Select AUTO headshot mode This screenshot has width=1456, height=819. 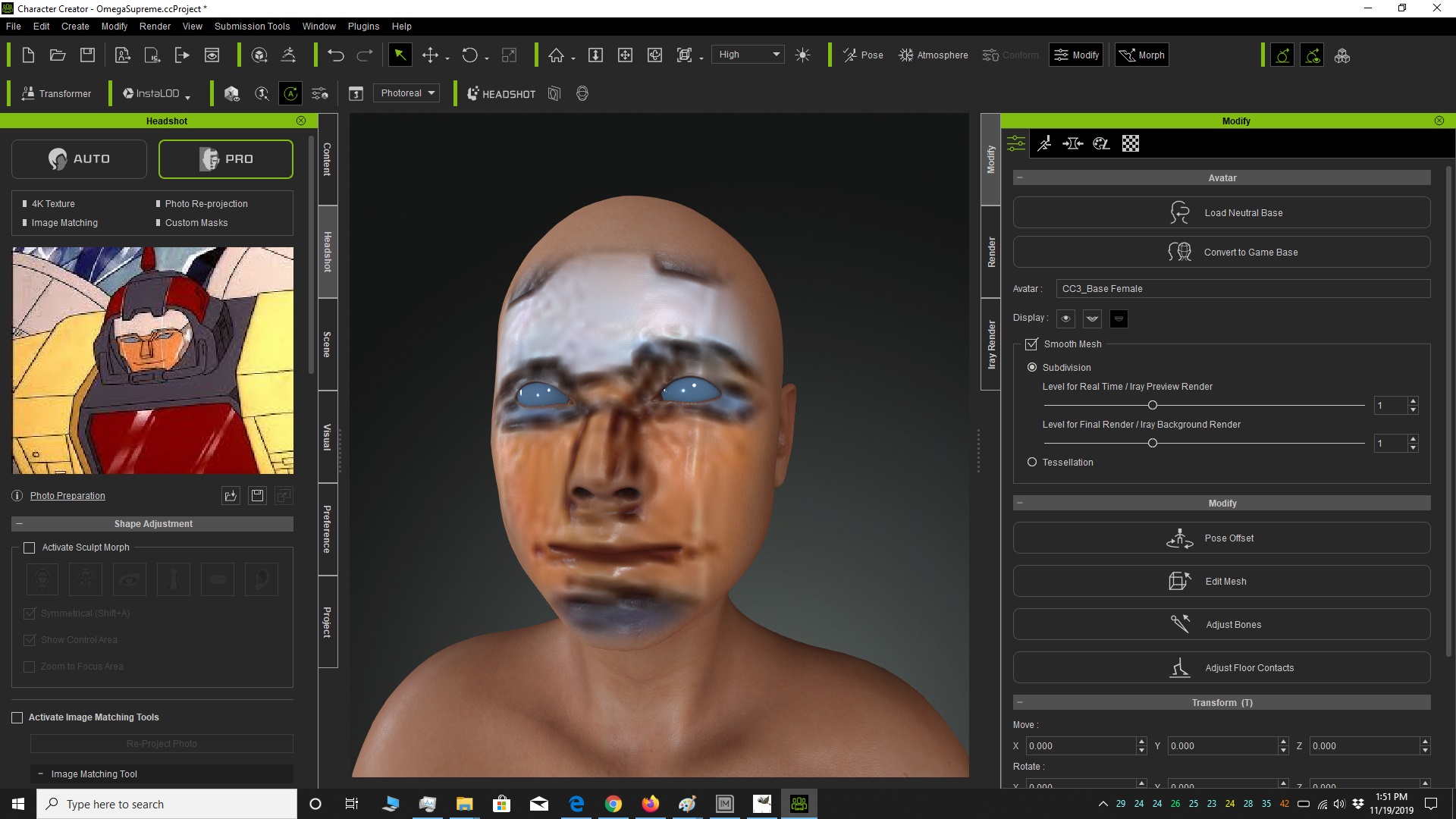click(79, 158)
